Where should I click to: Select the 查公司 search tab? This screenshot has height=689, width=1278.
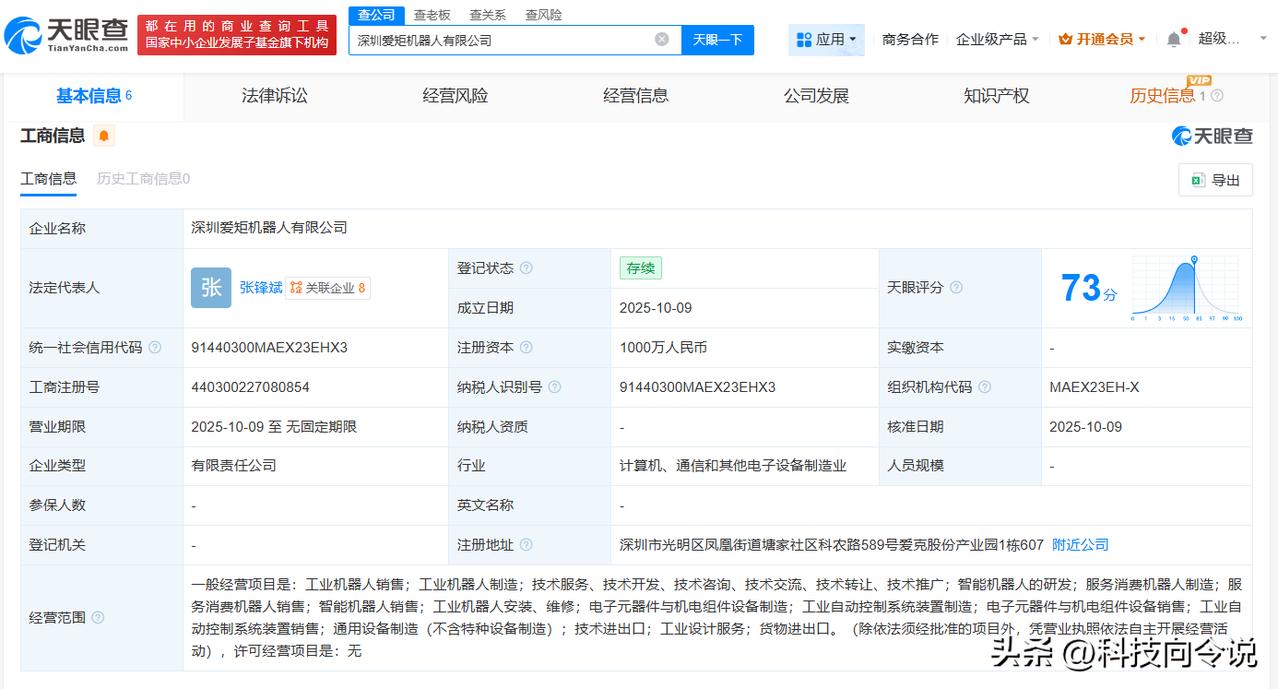point(377,15)
